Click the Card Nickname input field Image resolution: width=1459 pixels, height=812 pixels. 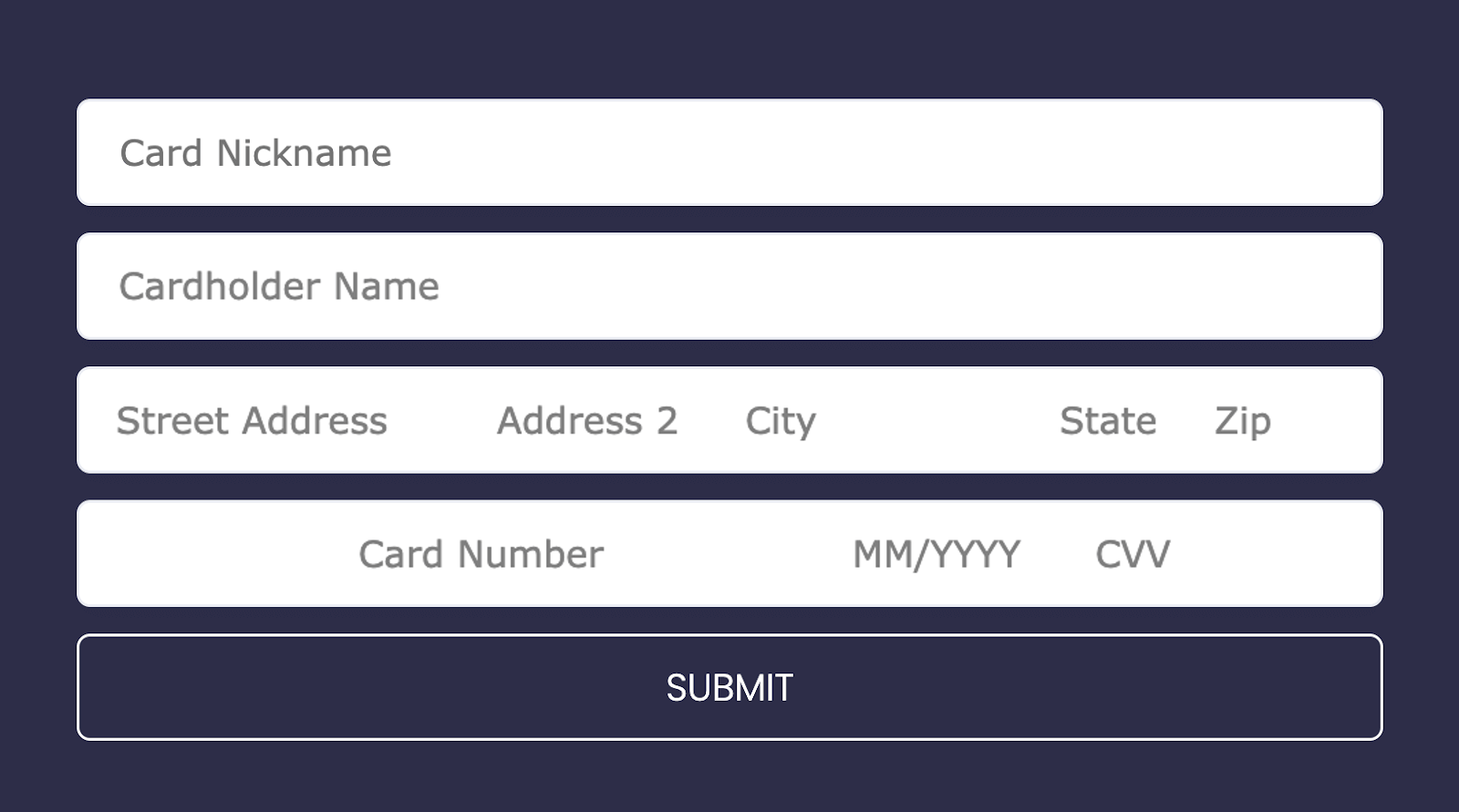(x=729, y=152)
